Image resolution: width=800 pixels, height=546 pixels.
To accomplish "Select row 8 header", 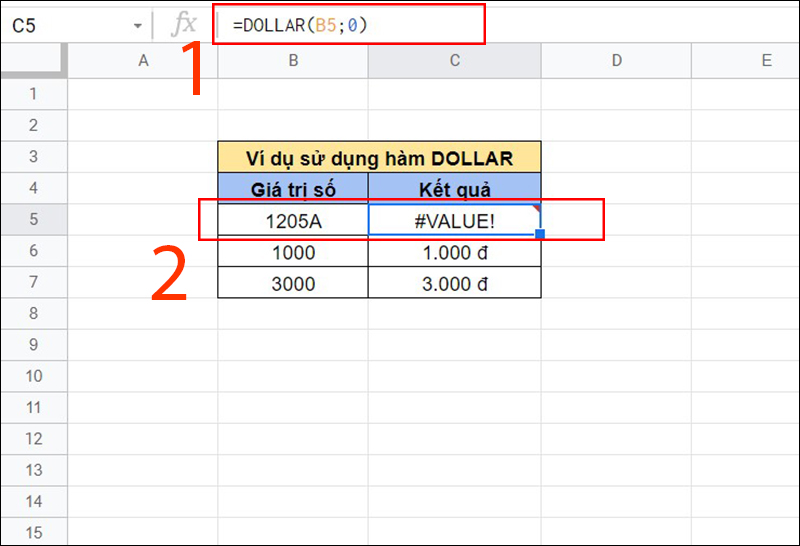I will pyautogui.click(x=34, y=313).
